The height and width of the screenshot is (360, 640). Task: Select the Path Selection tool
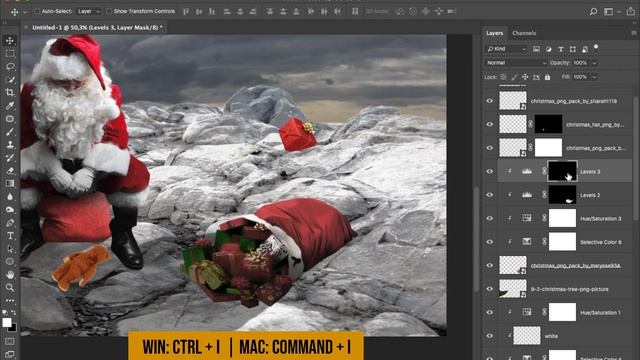click(x=10, y=249)
